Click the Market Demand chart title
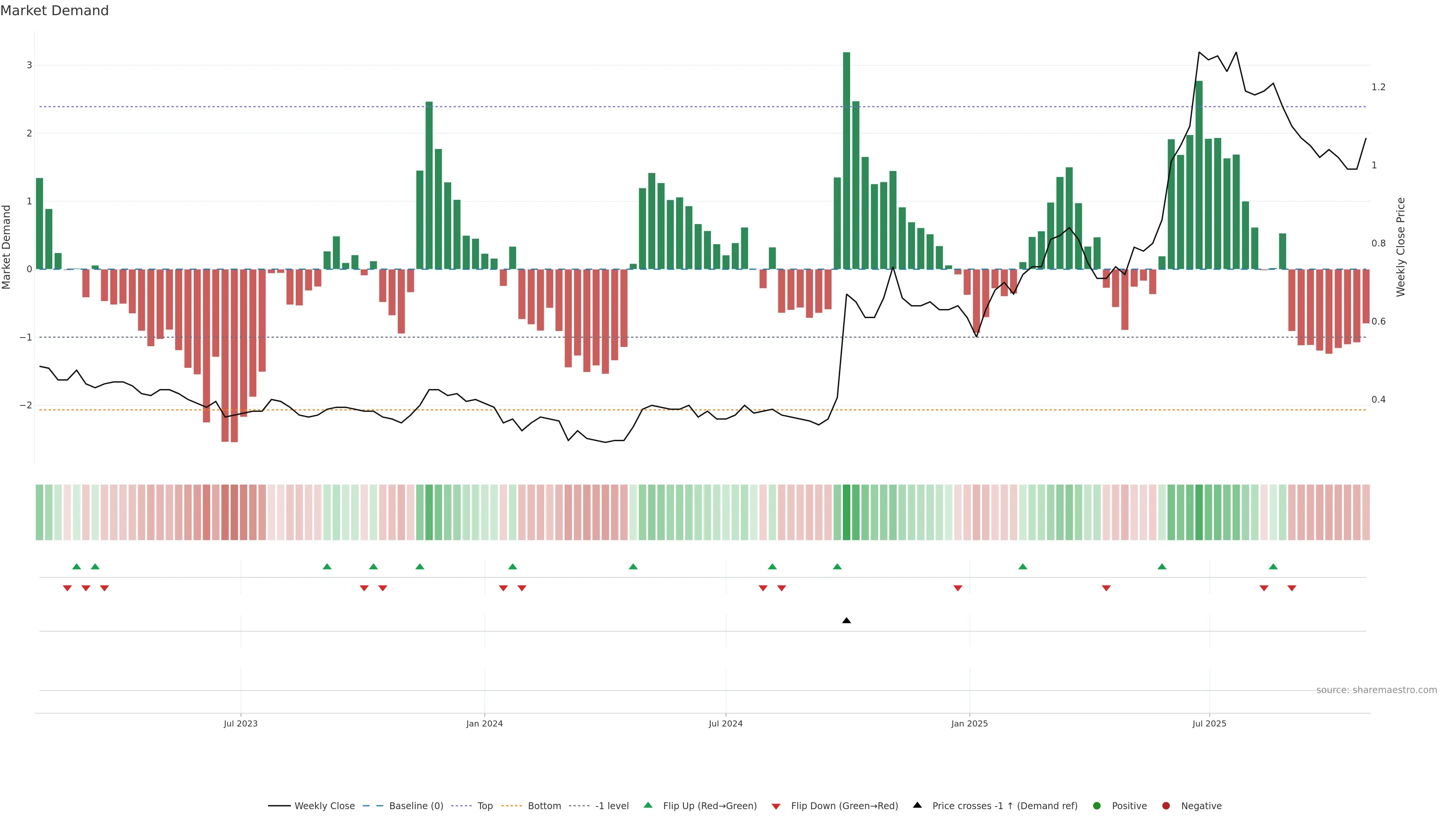The width and height of the screenshot is (1456, 819). tap(54, 11)
